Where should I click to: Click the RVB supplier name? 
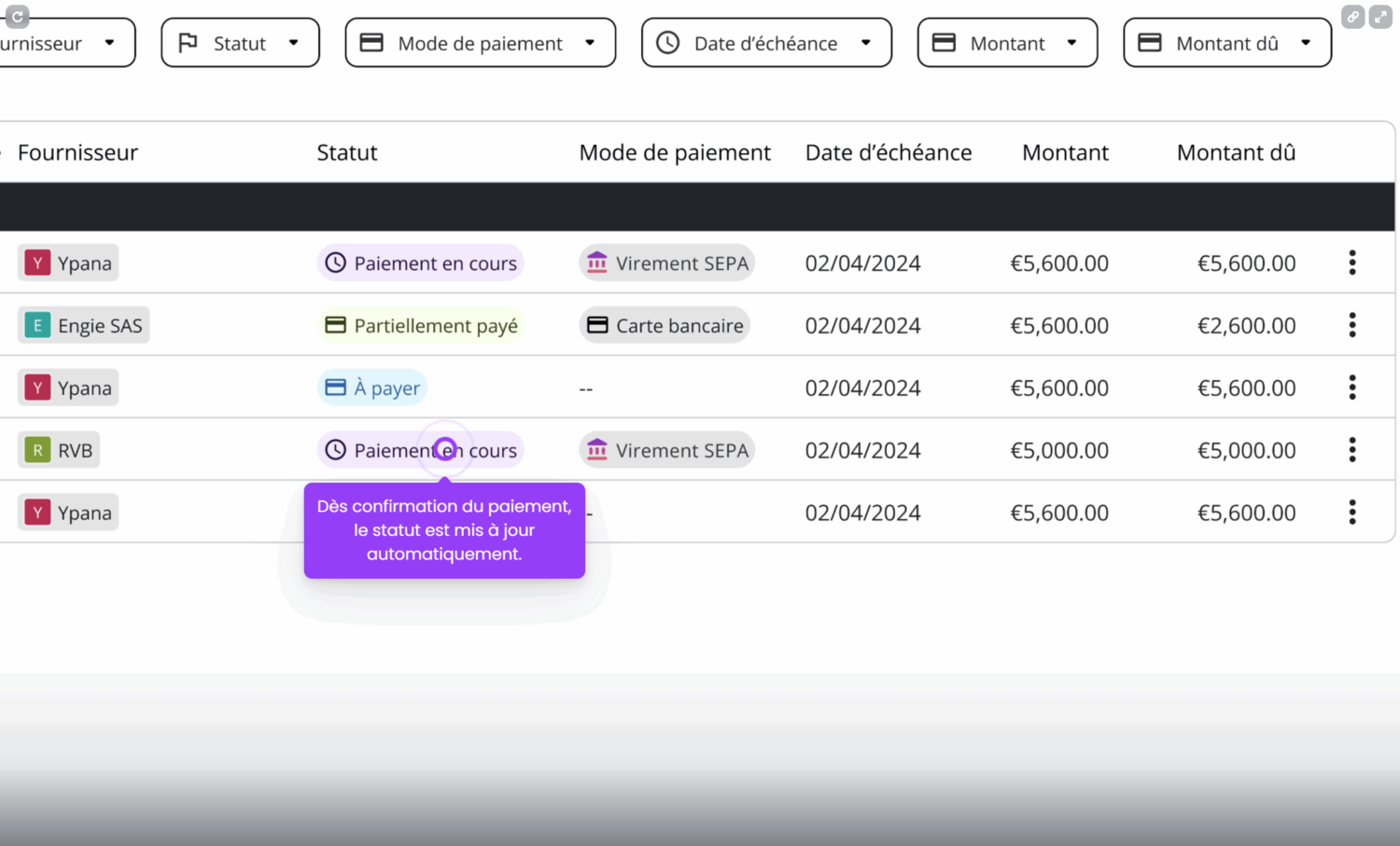click(76, 451)
